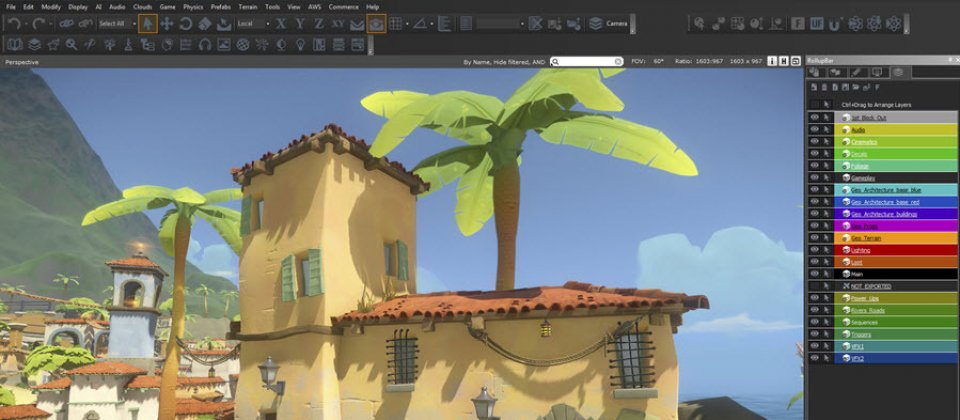Image resolution: width=960 pixels, height=420 pixels.
Task: Click the Undo arrow icon
Action: click(13, 23)
